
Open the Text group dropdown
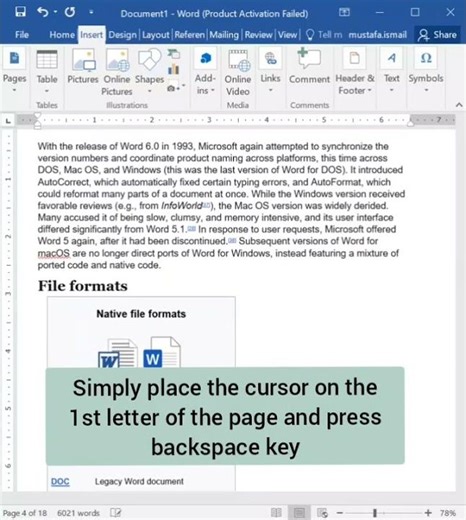pyautogui.click(x=392, y=71)
